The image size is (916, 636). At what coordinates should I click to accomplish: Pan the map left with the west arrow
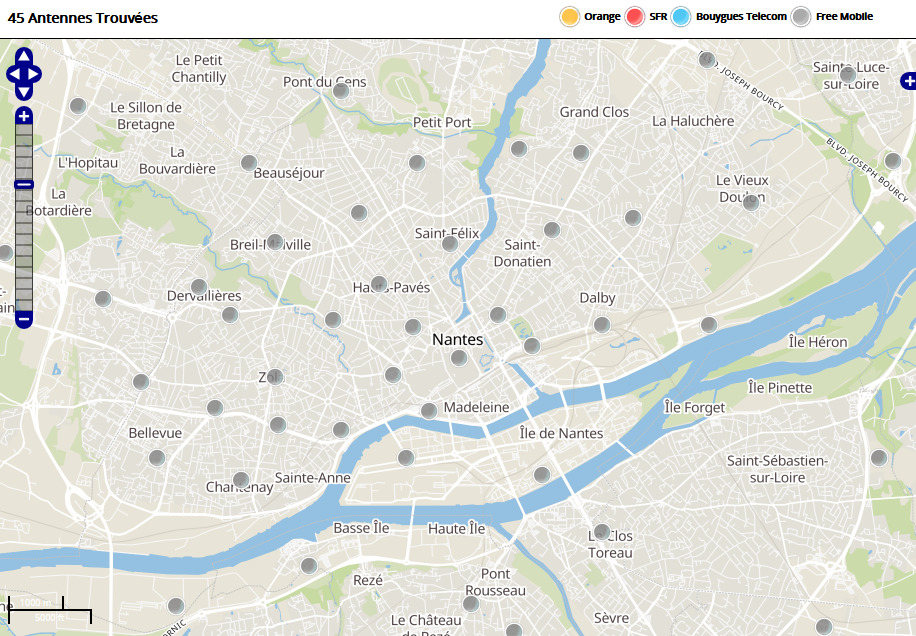pos(13,74)
